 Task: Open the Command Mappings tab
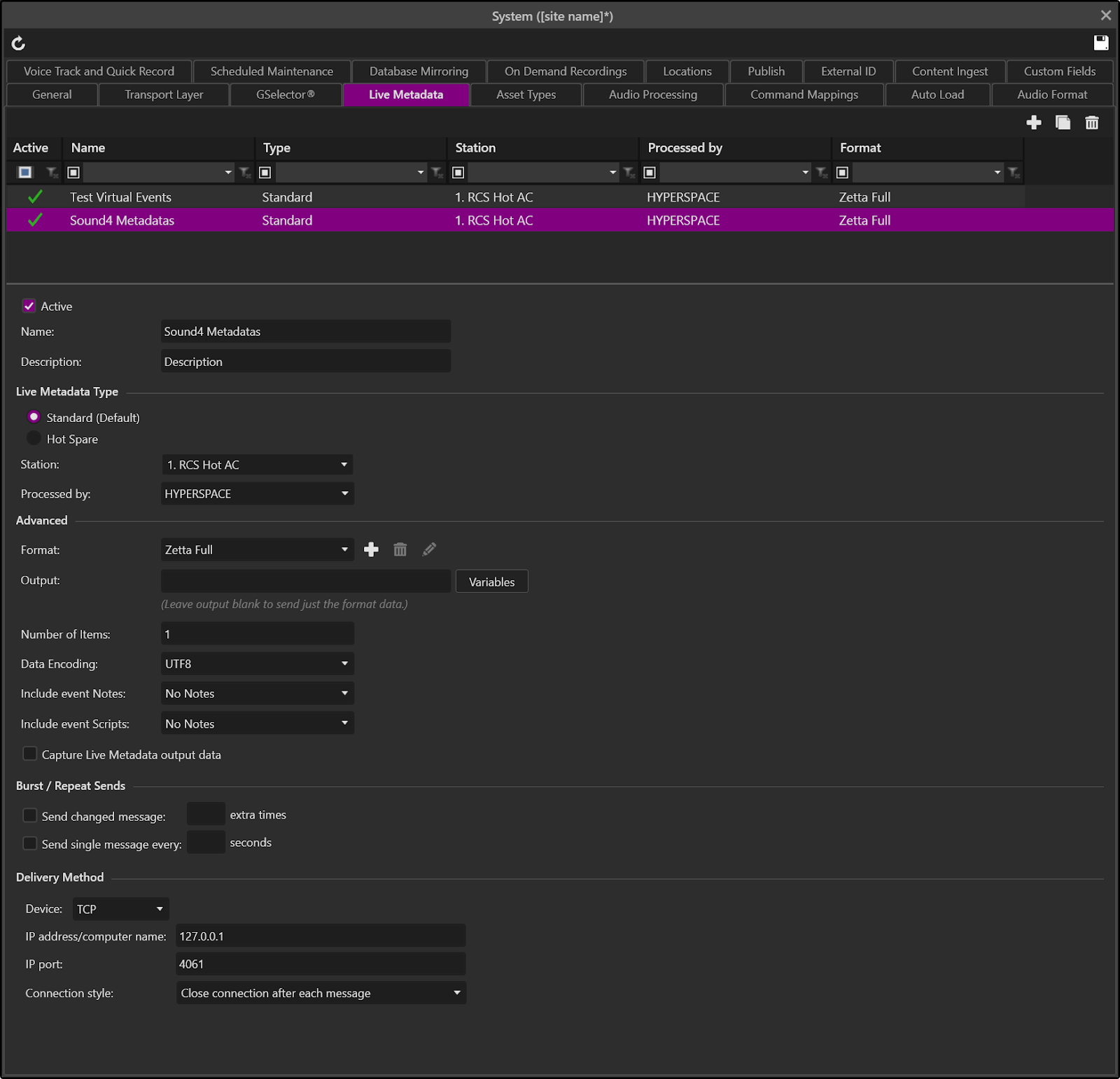(804, 94)
